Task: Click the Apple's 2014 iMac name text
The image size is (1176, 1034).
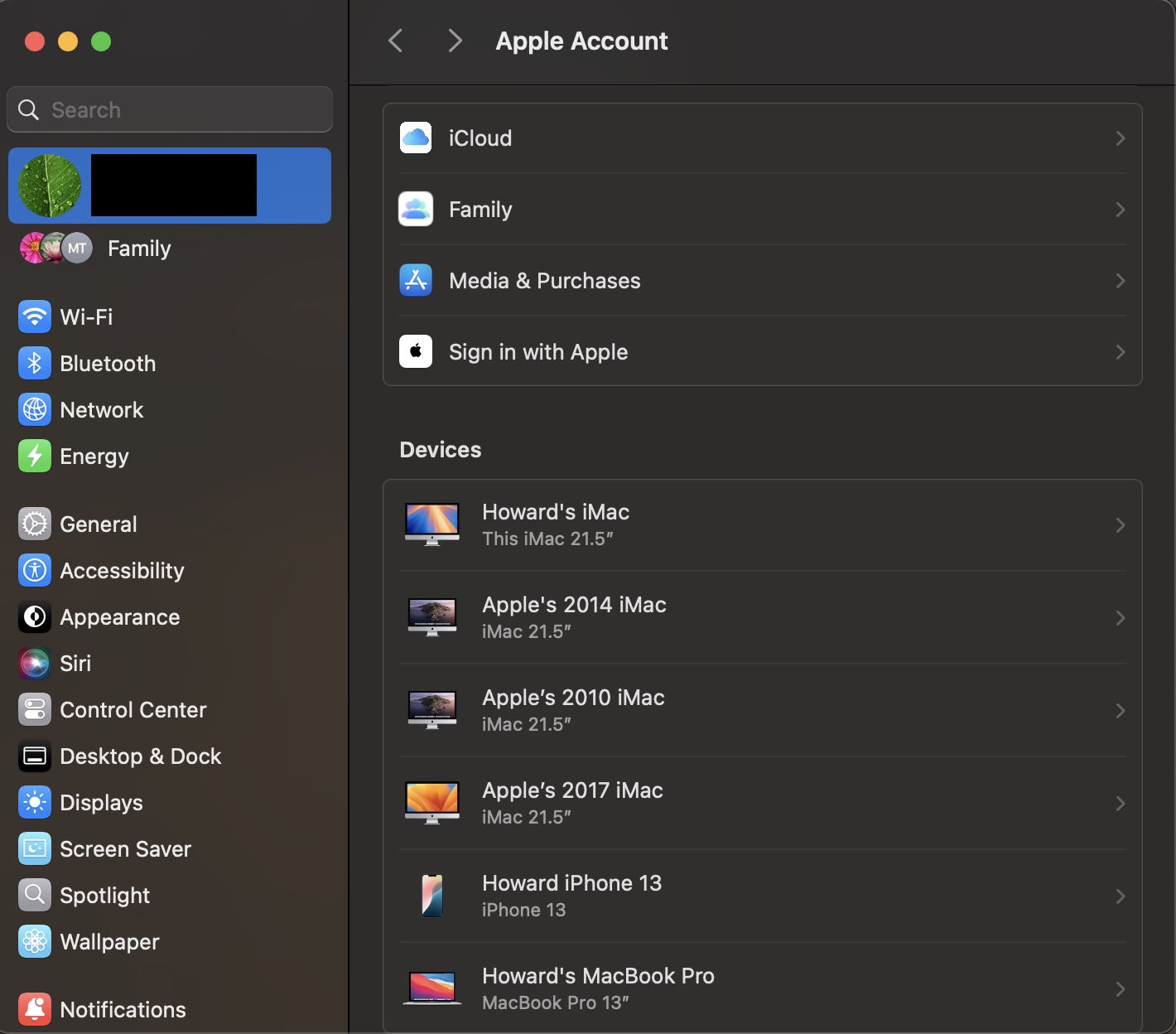Action: 574,605
